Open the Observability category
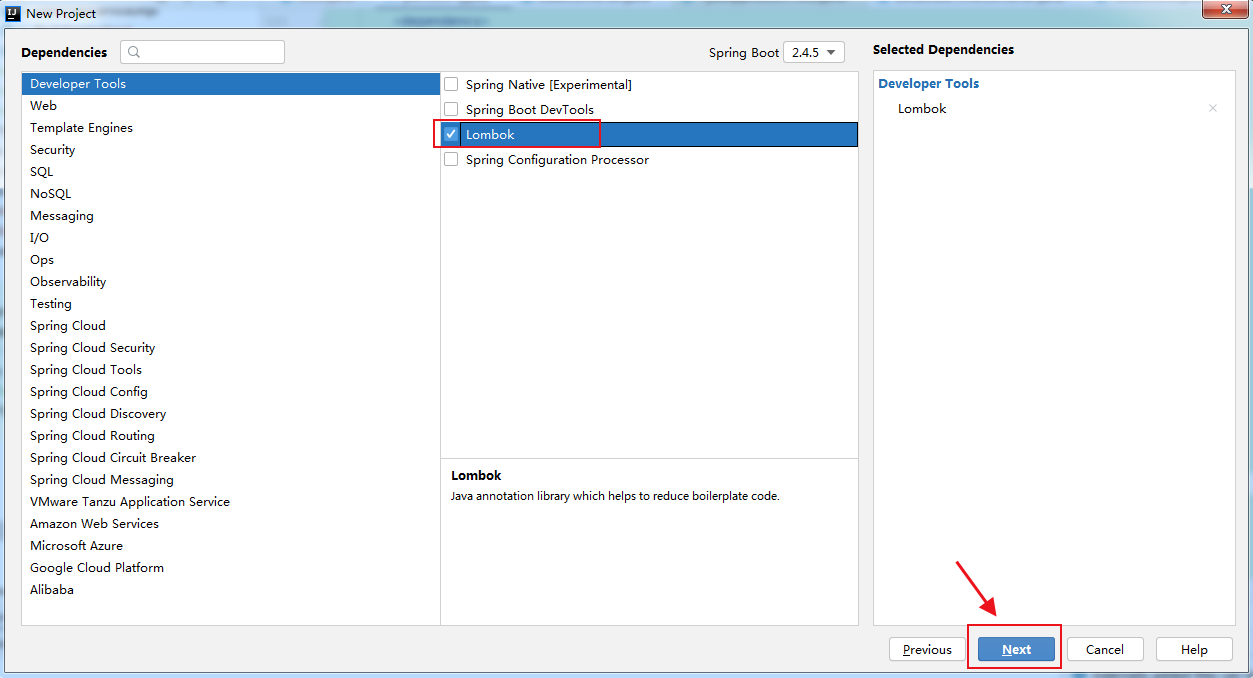This screenshot has height=678, width=1253. click(x=231, y=282)
